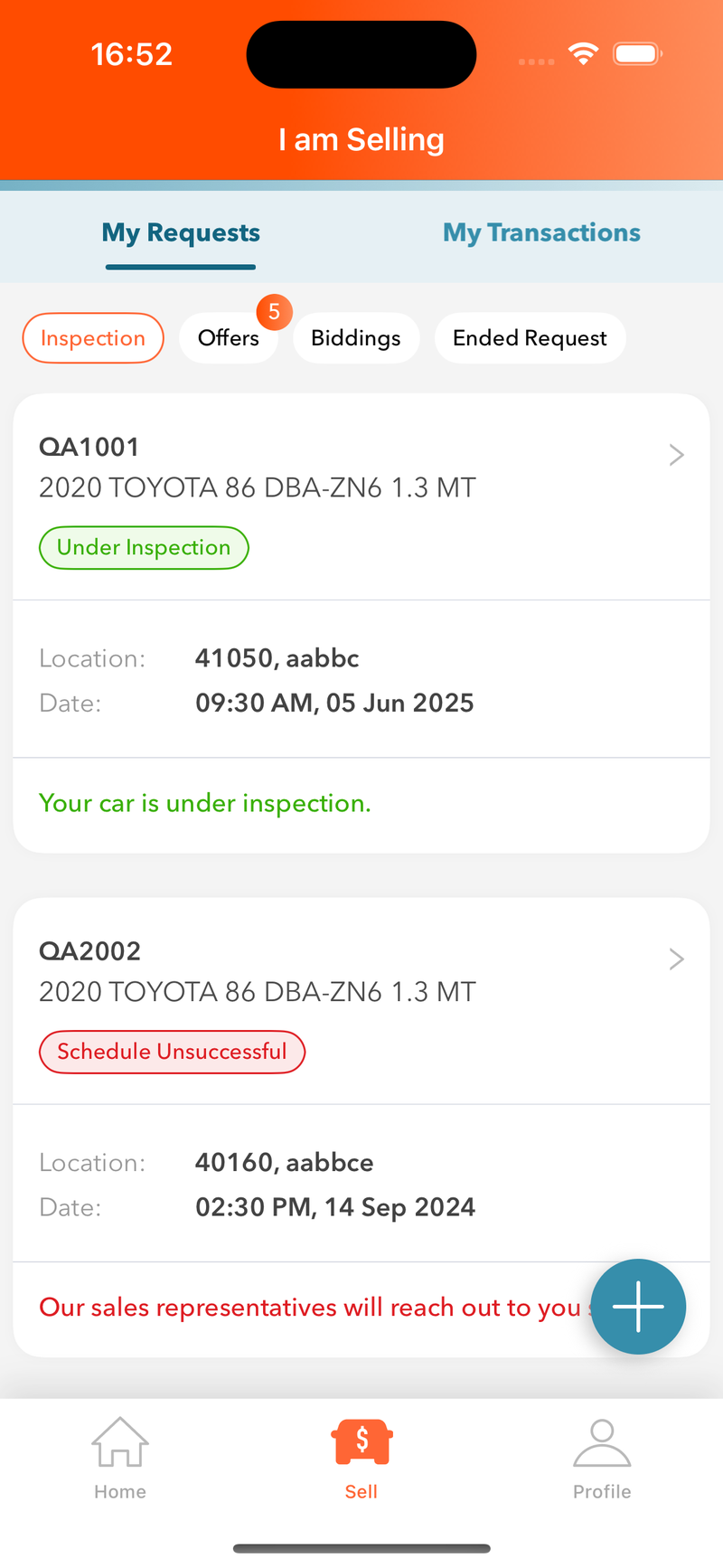Select the My Requests tab
The image size is (723, 1568).
click(181, 233)
